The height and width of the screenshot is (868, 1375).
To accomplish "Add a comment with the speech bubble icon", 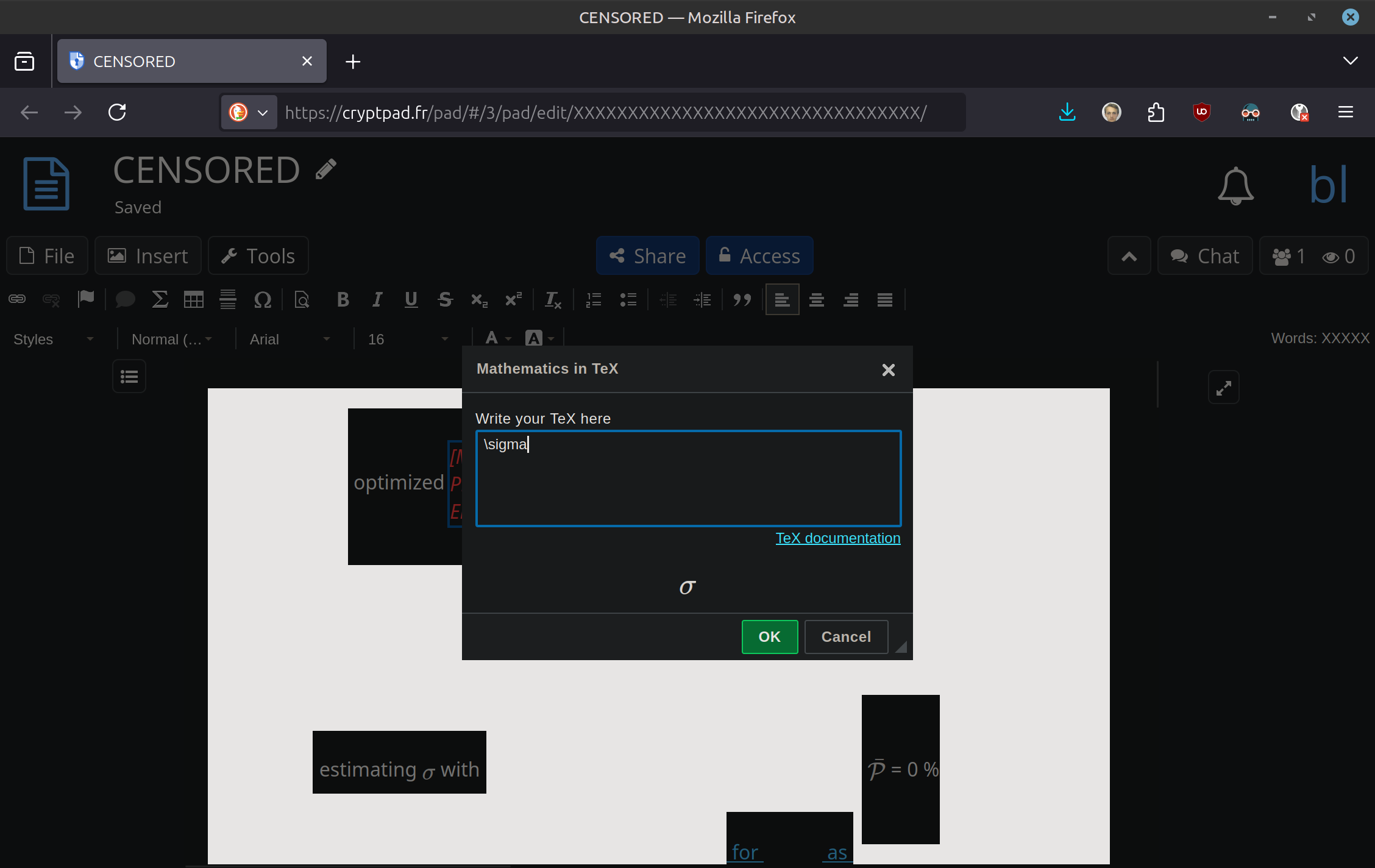I will point(125,299).
